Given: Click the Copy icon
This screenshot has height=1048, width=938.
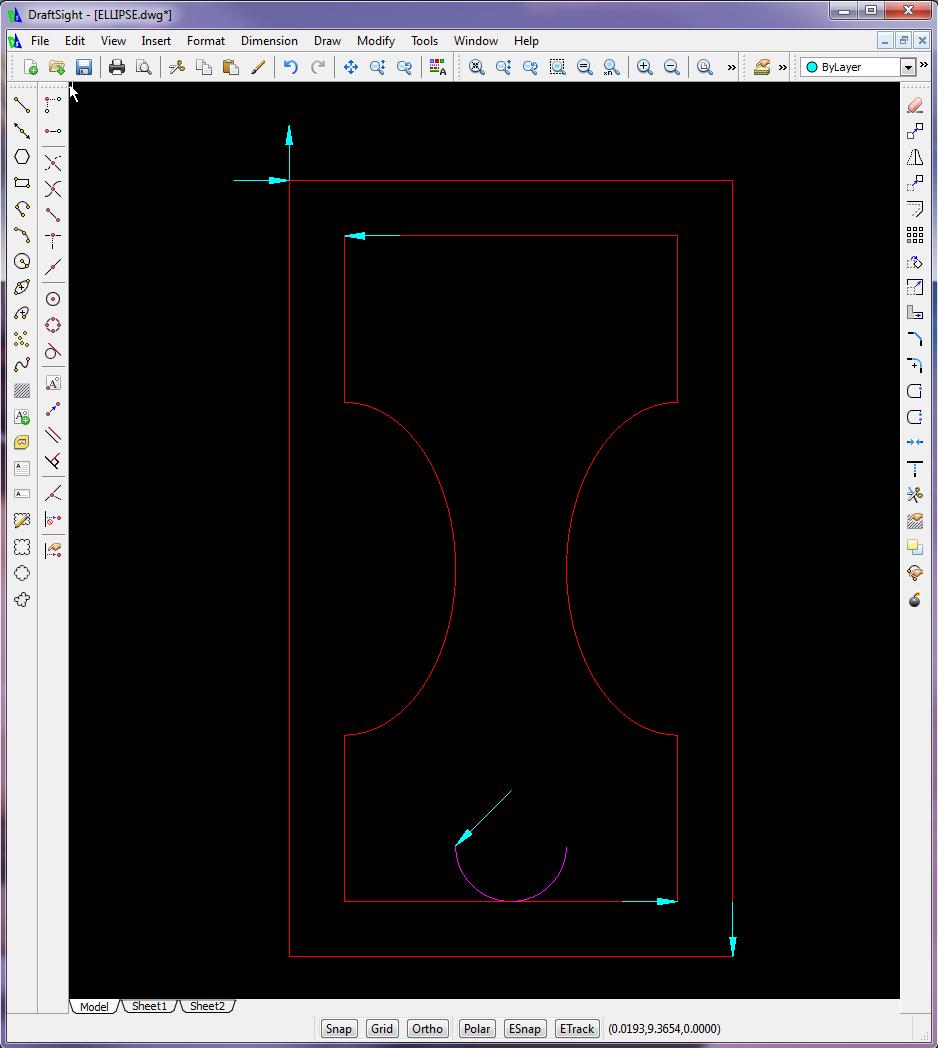Looking at the screenshot, I should click(x=204, y=67).
